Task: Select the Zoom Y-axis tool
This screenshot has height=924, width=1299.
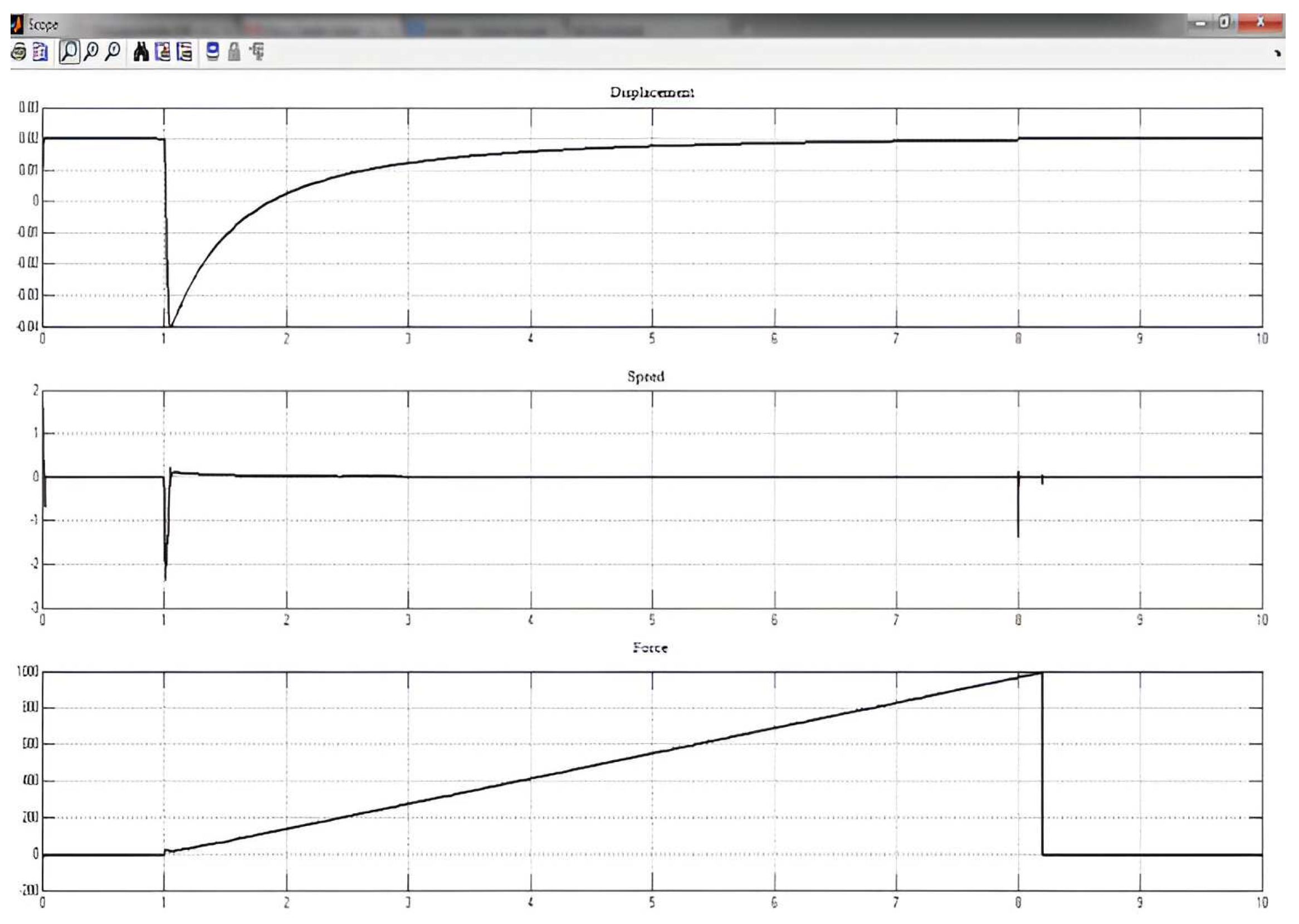Action: [x=113, y=52]
